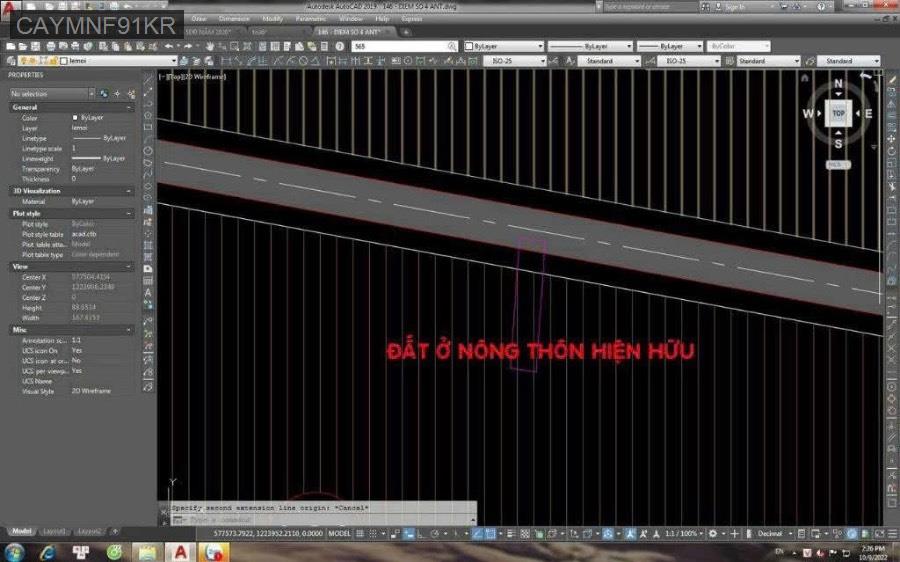Switch to the Layout1 tab
This screenshot has width=900, height=562.
pyautogui.click(x=54, y=531)
